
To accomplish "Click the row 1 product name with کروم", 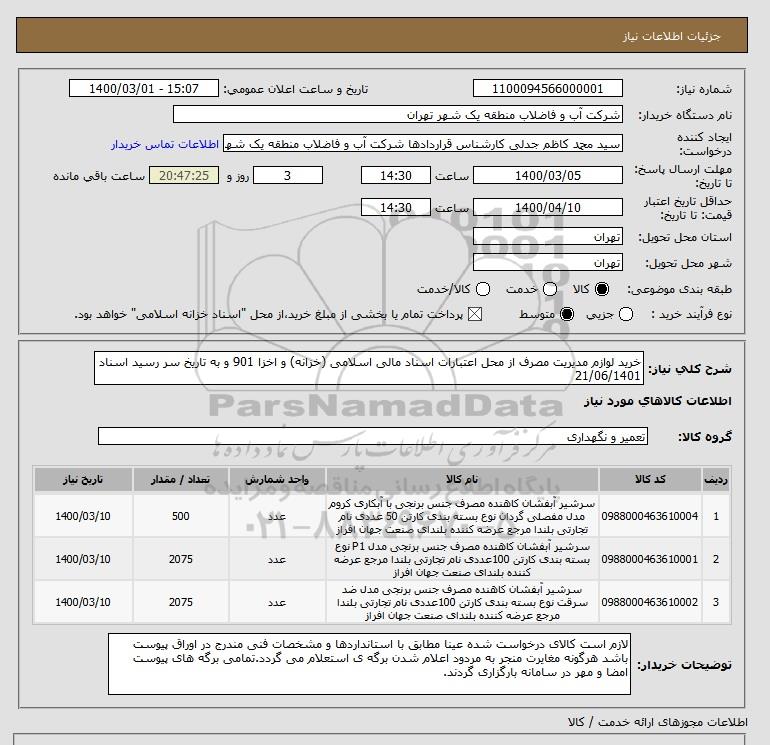I will point(462,517).
